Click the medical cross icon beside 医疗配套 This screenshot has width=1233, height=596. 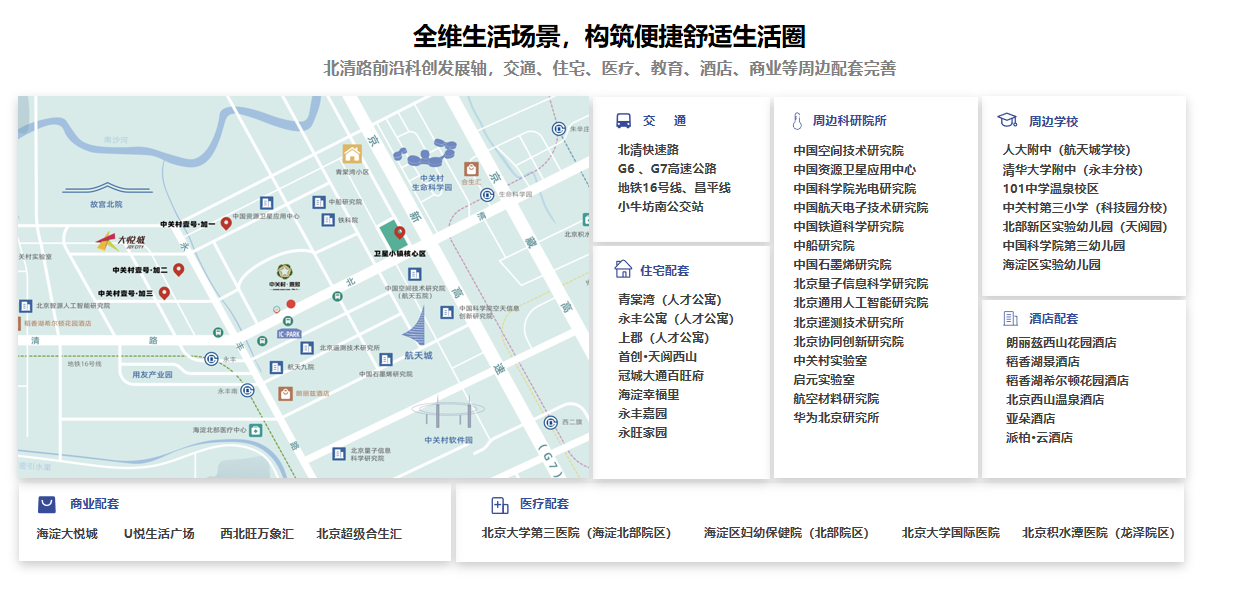tap(500, 505)
